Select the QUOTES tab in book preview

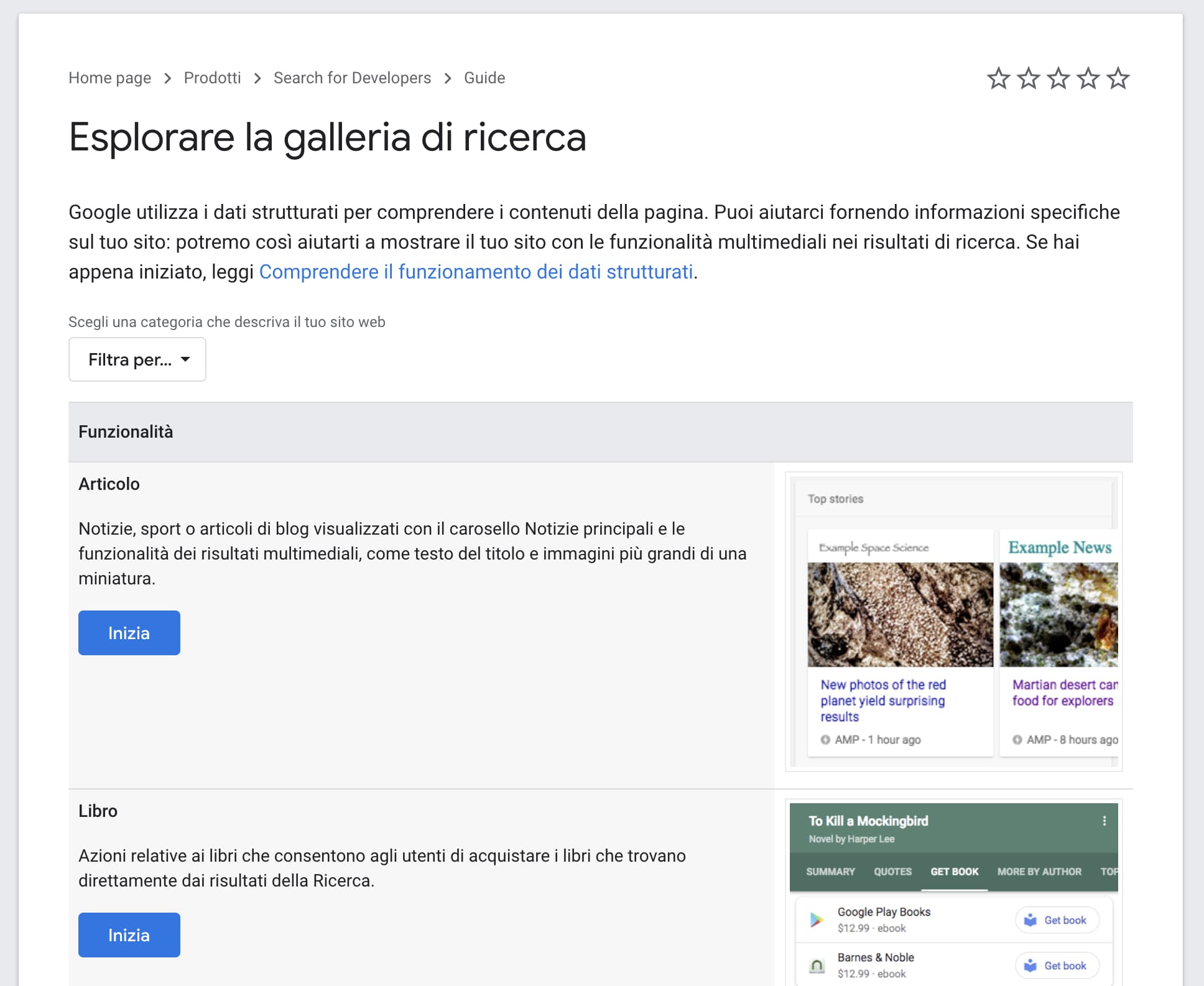coord(892,872)
